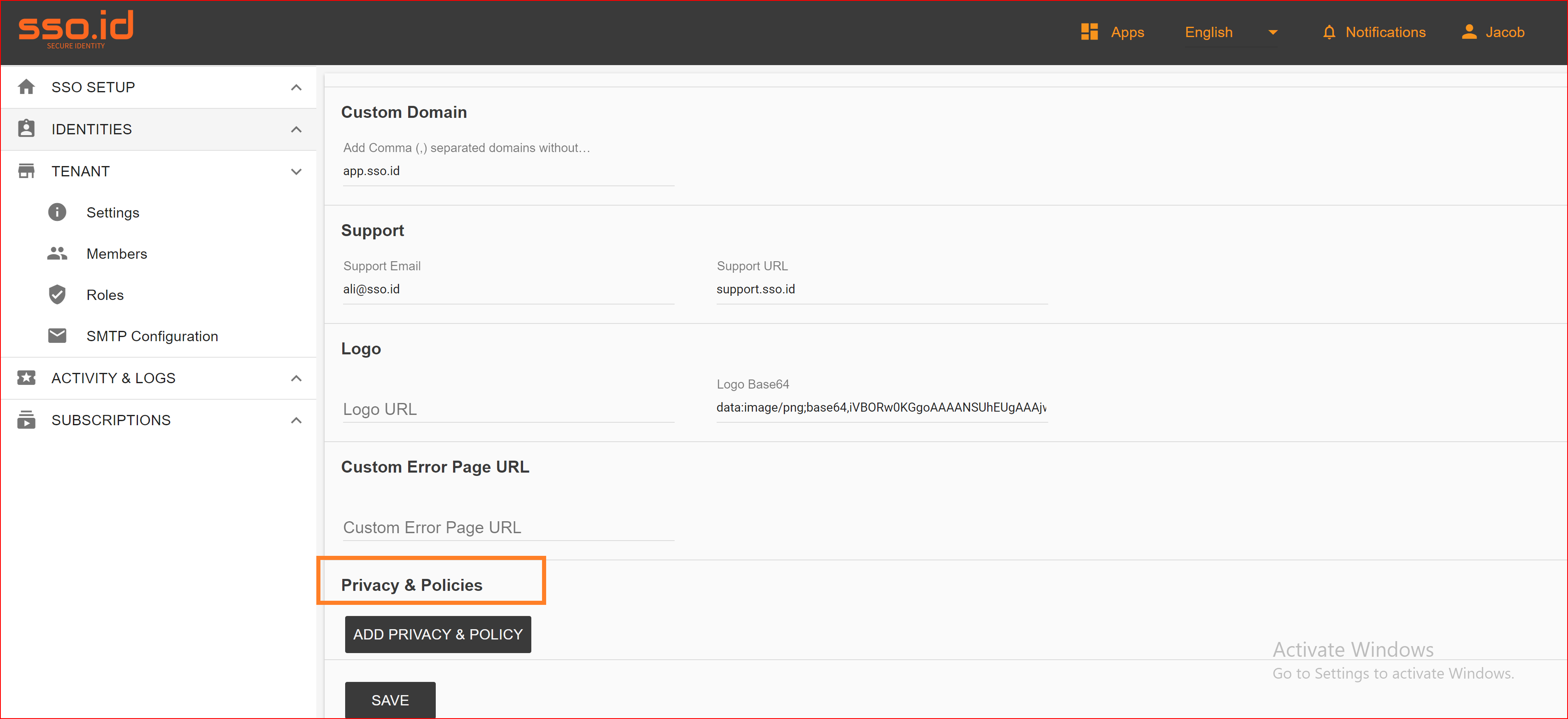This screenshot has height=719, width=1568.
Task: Click the Jacob profile icon
Action: coord(1469,32)
